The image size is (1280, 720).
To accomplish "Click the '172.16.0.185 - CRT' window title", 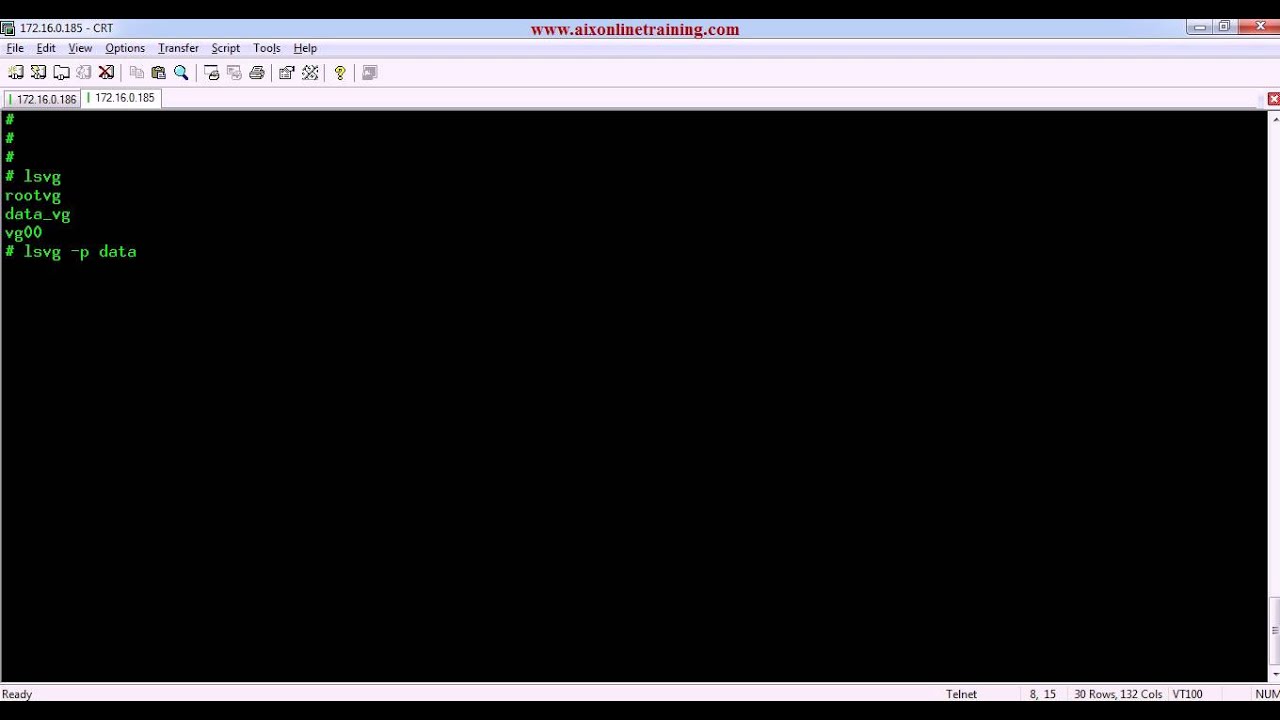I will (x=66, y=28).
